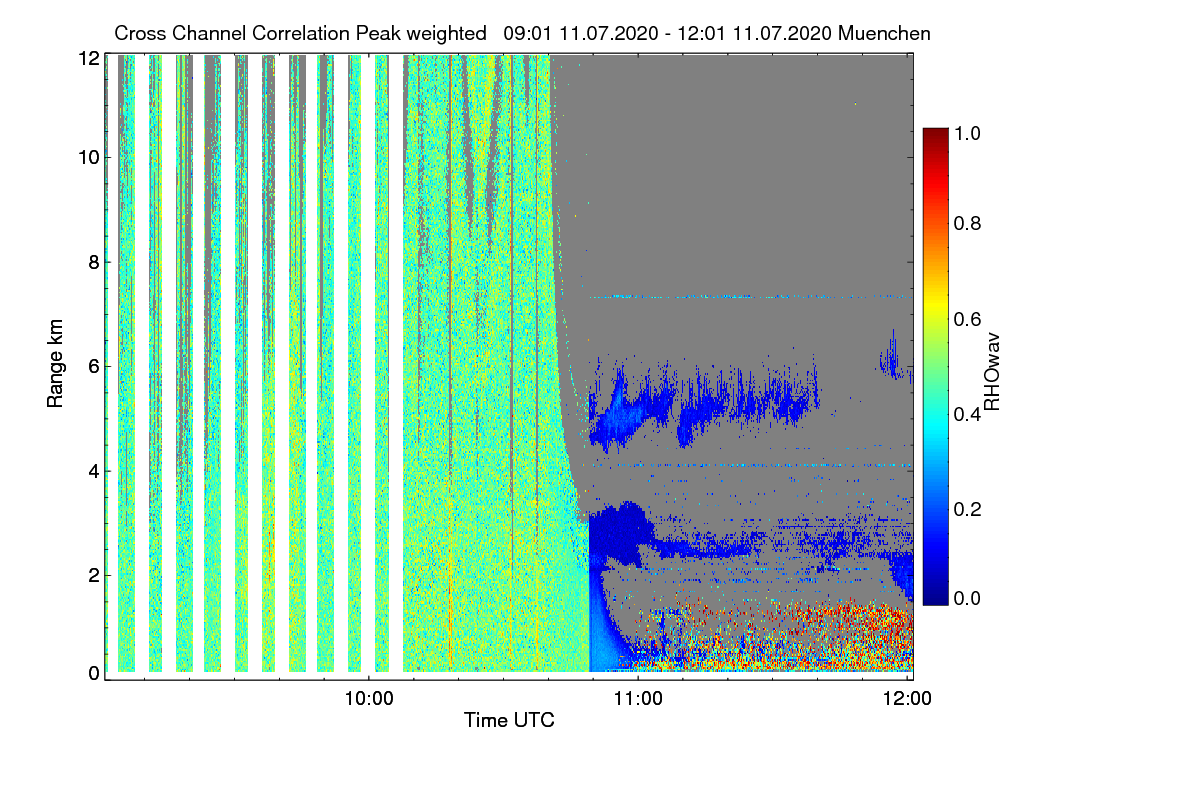
Task: Click the dark blue bottom of the colorbar
Action: (x=934, y=594)
